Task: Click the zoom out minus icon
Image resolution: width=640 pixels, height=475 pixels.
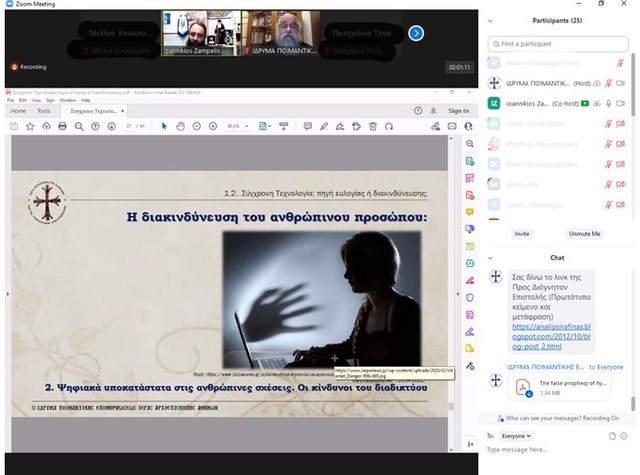Action: [197, 126]
